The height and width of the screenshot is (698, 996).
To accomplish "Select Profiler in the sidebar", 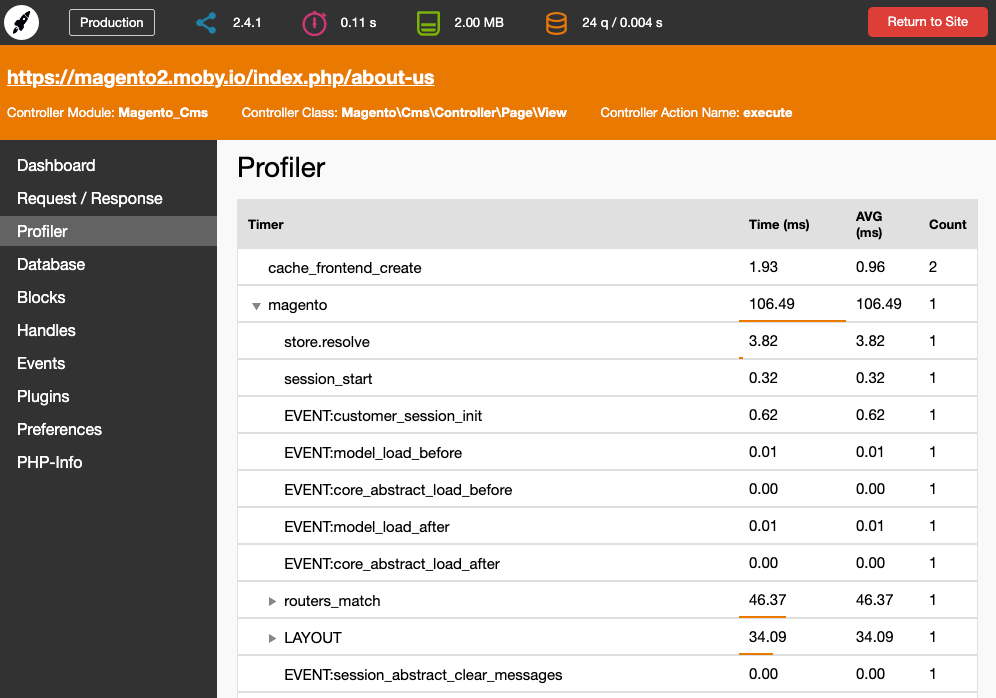I will tap(108, 231).
